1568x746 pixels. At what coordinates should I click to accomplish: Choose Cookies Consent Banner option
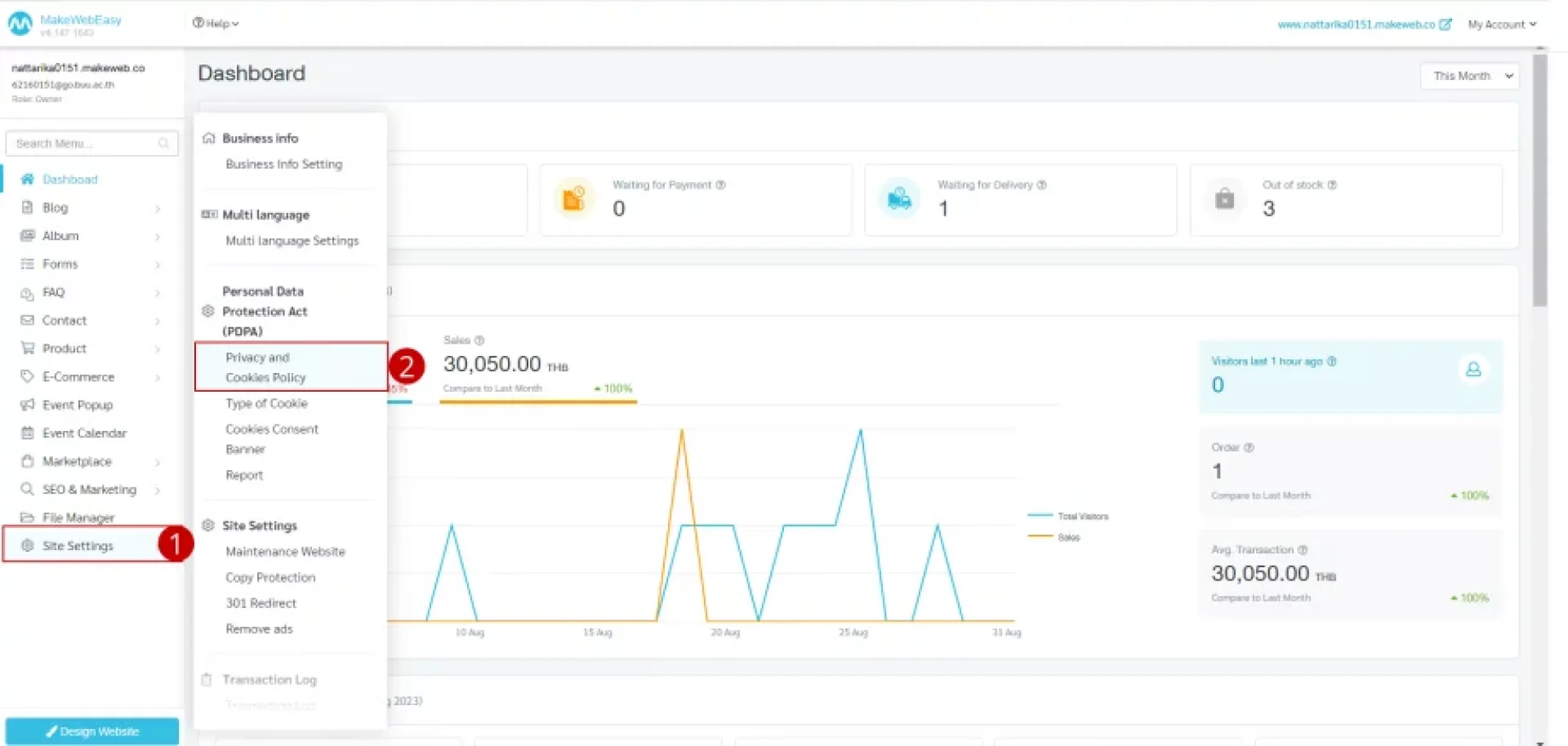pyautogui.click(x=271, y=439)
